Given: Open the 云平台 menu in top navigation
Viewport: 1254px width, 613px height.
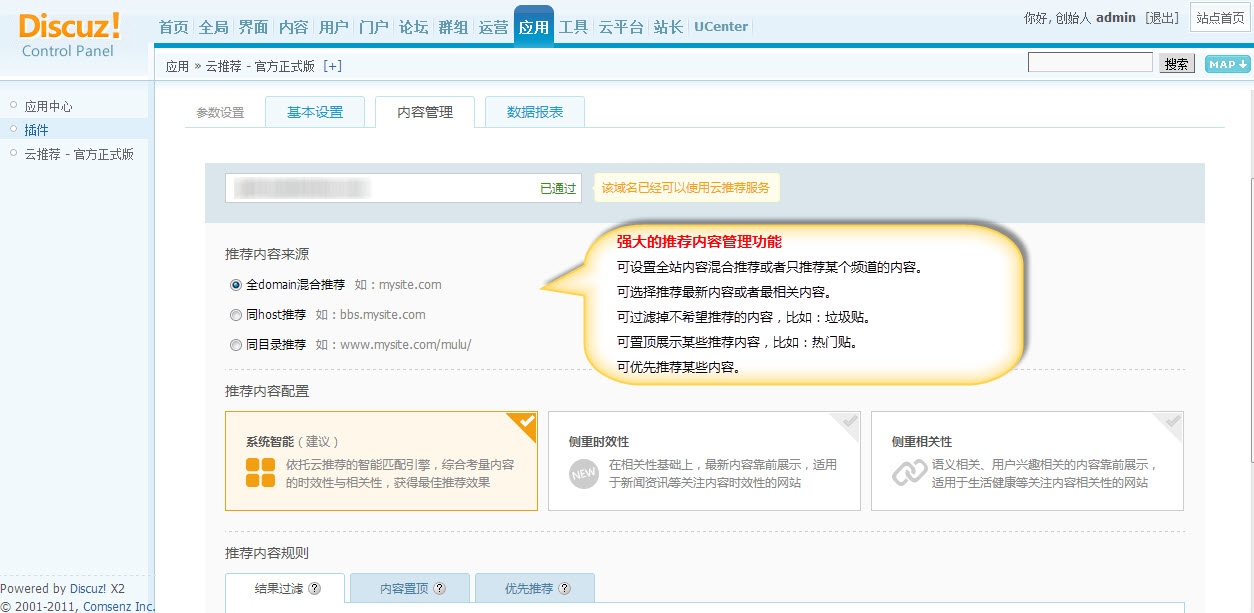Looking at the screenshot, I should (x=621, y=27).
